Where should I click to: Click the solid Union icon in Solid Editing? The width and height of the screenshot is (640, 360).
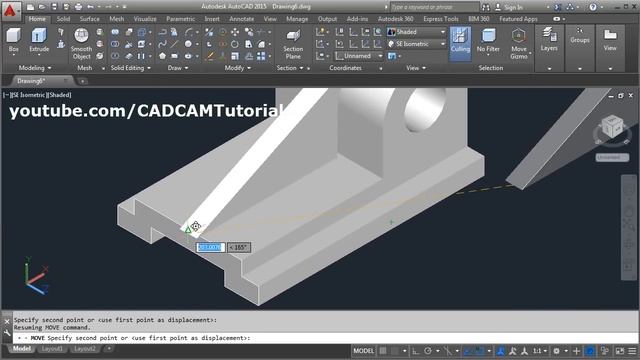pyautogui.click(x=115, y=32)
